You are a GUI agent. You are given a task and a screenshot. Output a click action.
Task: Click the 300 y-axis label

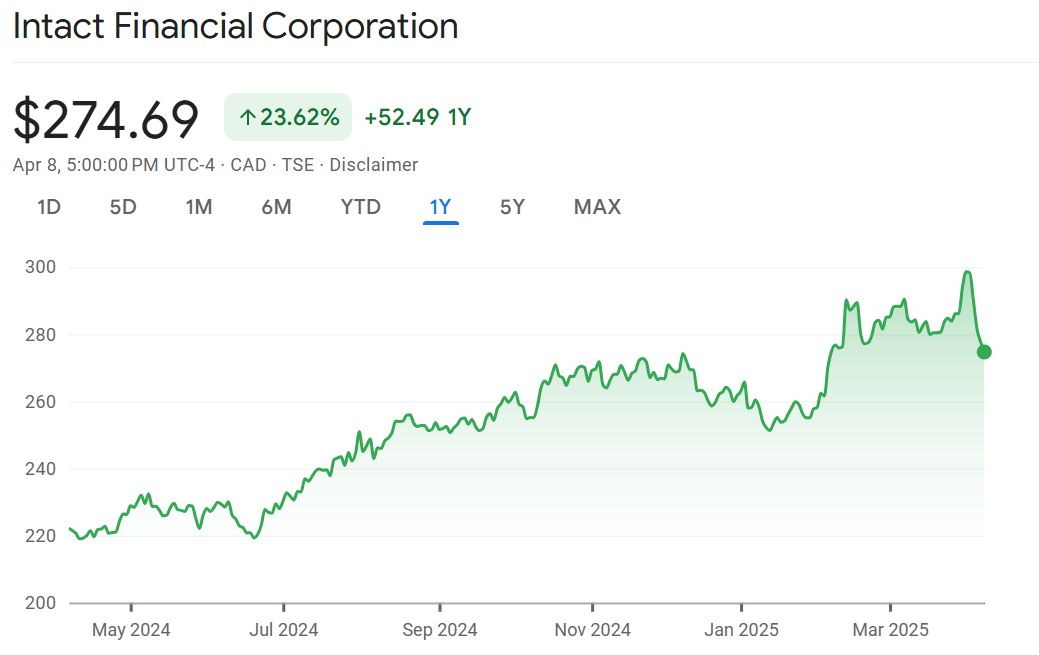click(40, 267)
